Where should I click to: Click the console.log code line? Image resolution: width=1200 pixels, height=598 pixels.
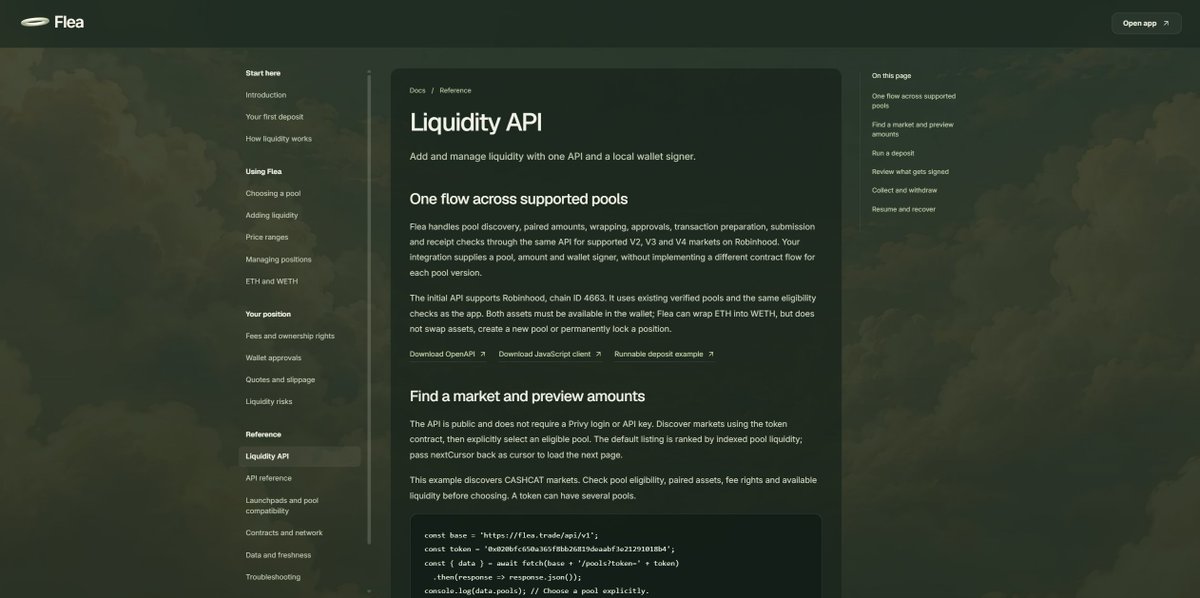[536, 591]
